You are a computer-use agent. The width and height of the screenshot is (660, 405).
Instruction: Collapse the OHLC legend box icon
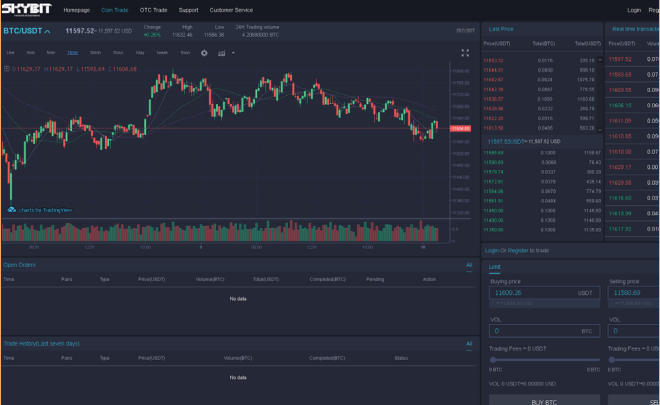(x=7, y=69)
